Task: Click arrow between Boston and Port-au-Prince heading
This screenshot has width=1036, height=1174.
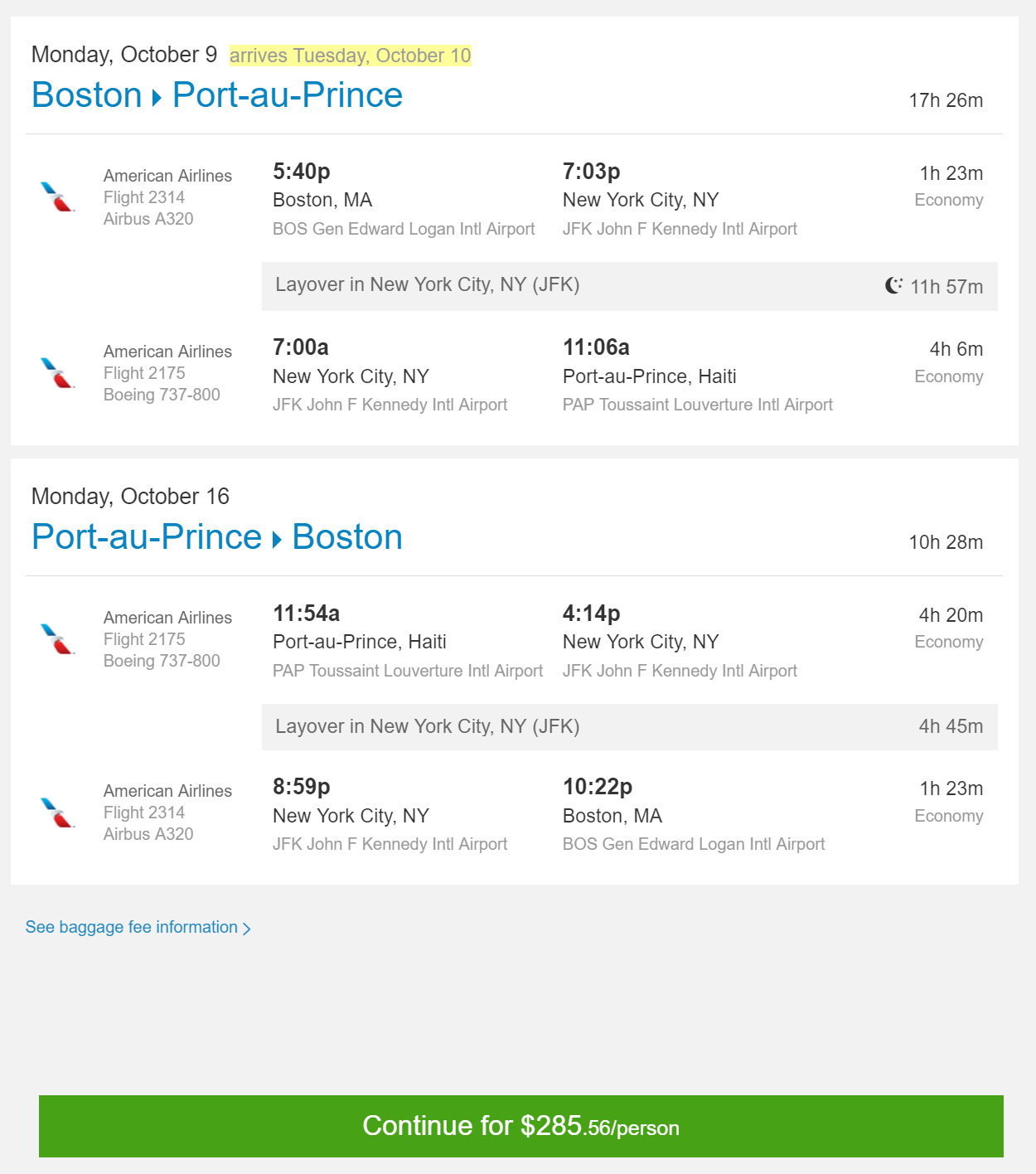Action: [157, 98]
